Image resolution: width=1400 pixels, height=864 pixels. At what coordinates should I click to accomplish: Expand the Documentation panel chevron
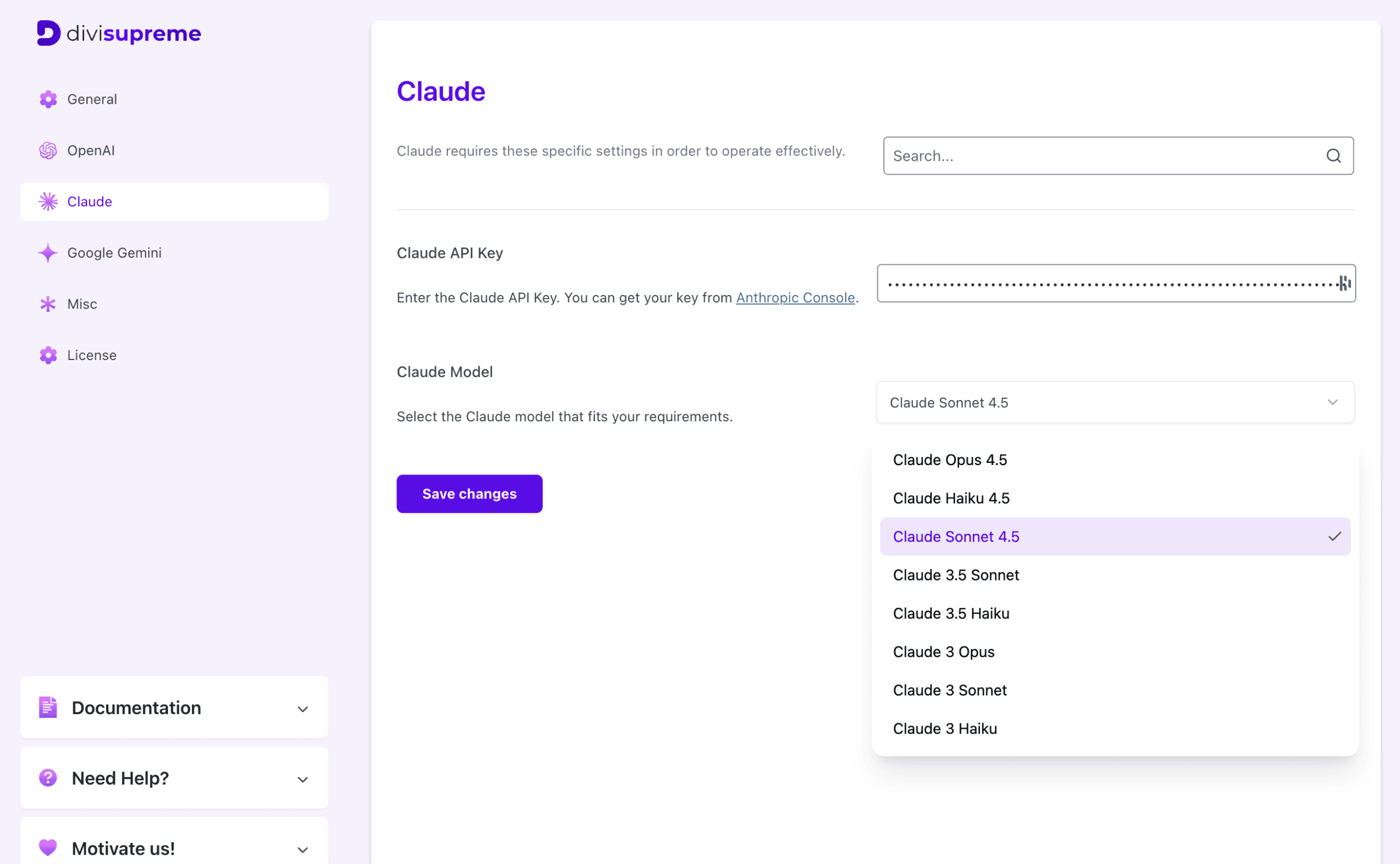302,709
